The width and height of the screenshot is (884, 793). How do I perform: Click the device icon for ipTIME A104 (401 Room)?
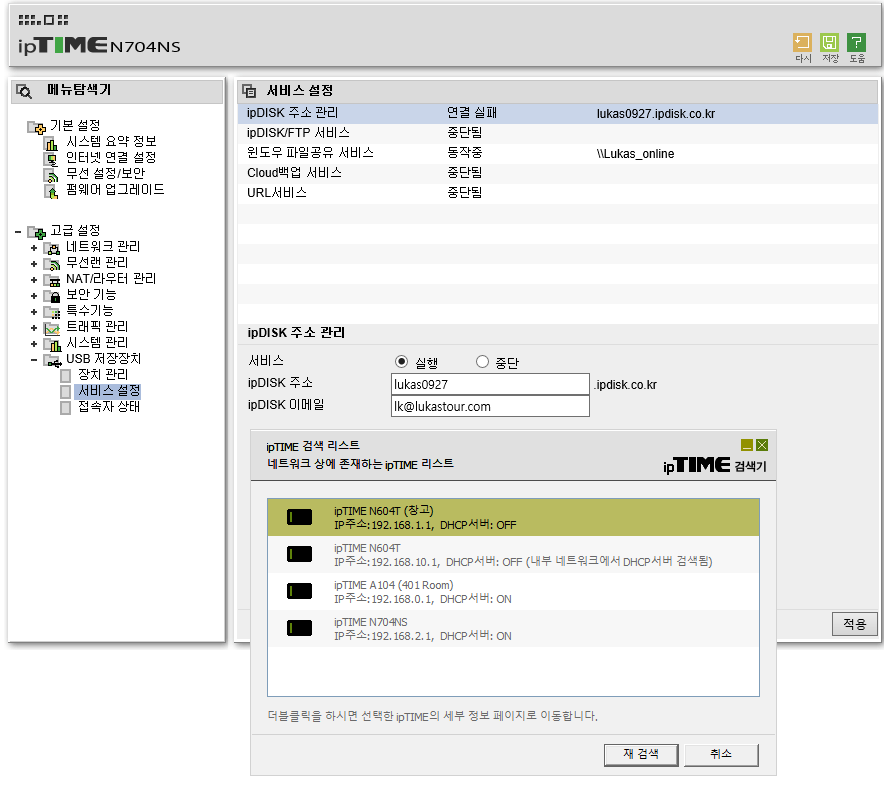tap(299, 591)
